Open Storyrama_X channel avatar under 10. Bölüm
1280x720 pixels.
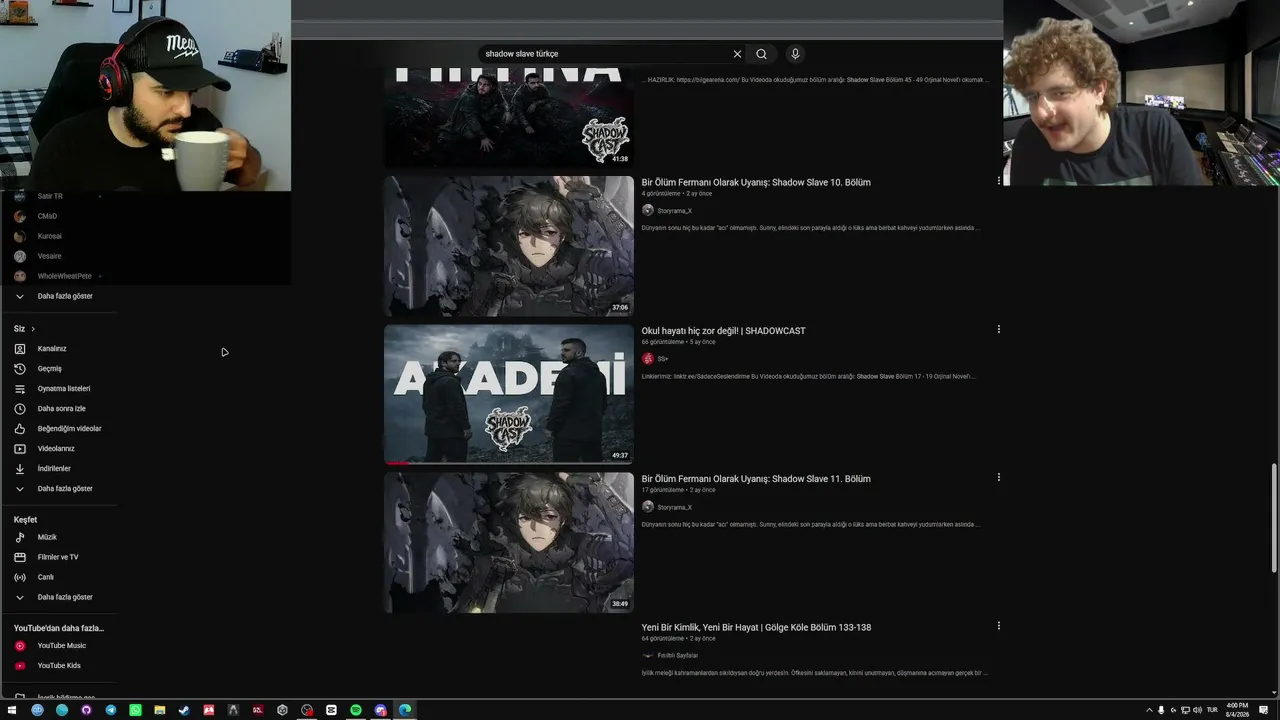click(648, 210)
